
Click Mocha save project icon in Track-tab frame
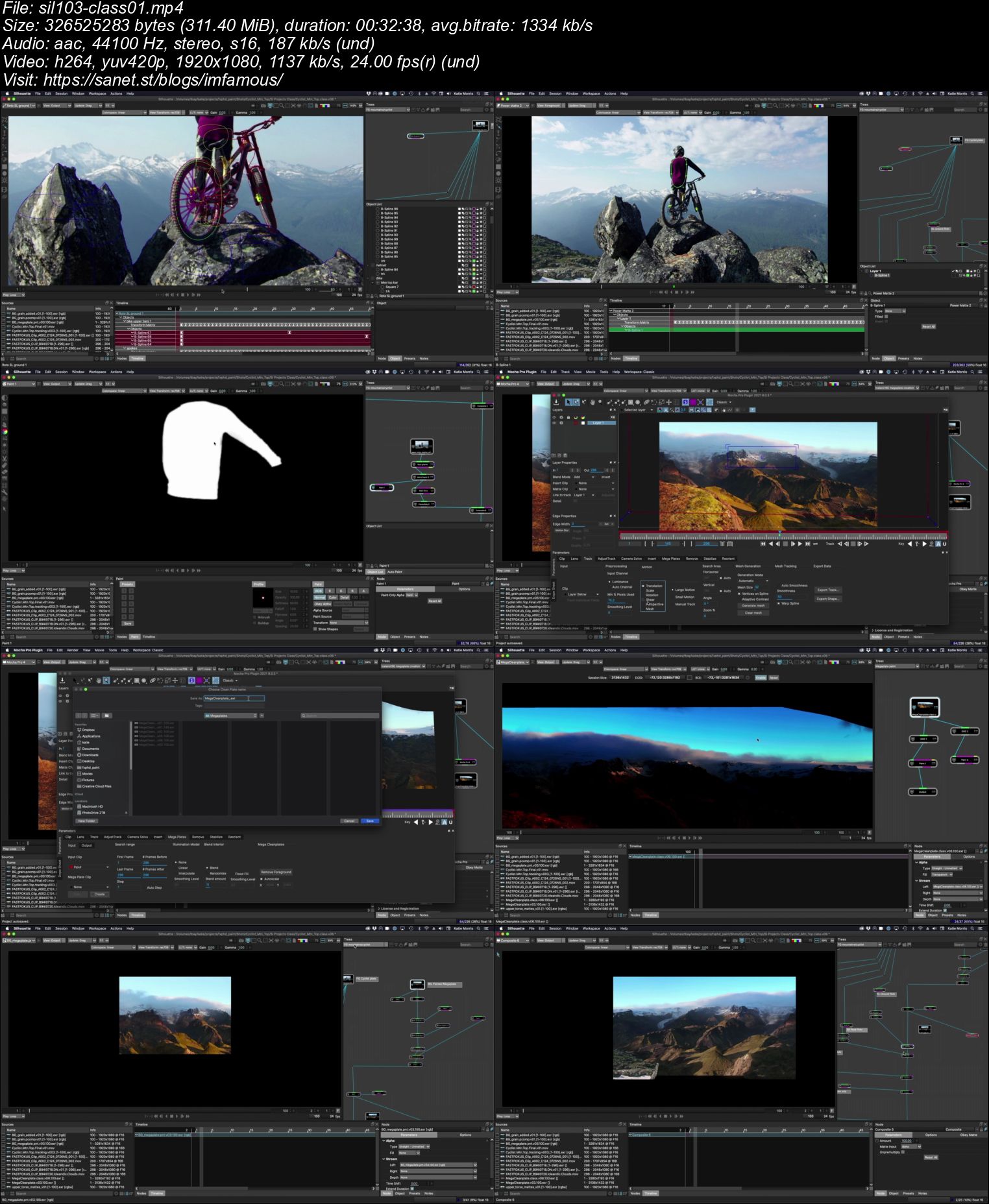pyautogui.click(x=556, y=402)
